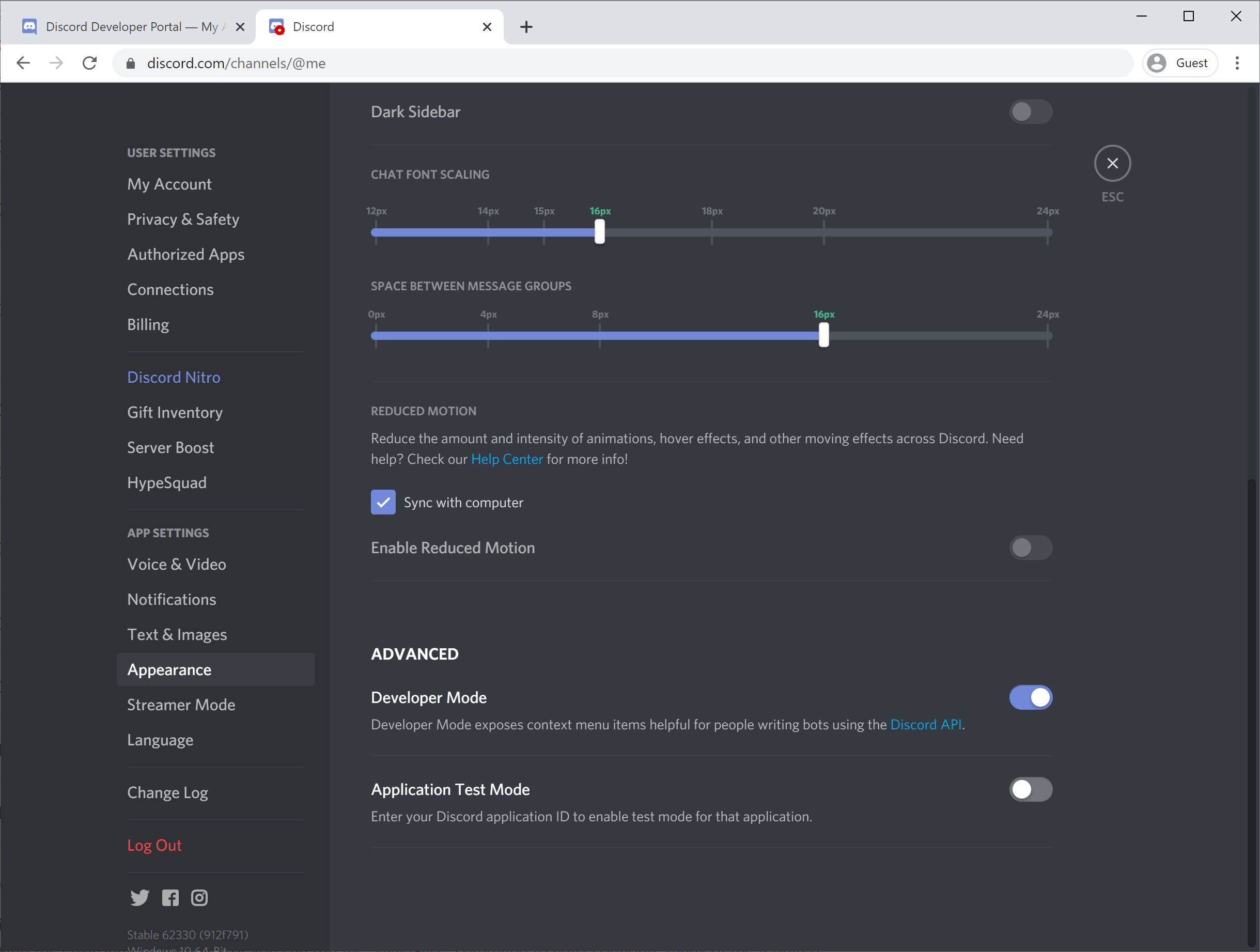Disable the Developer Mode toggle
Screen dimensions: 1260x952
click(x=1030, y=697)
